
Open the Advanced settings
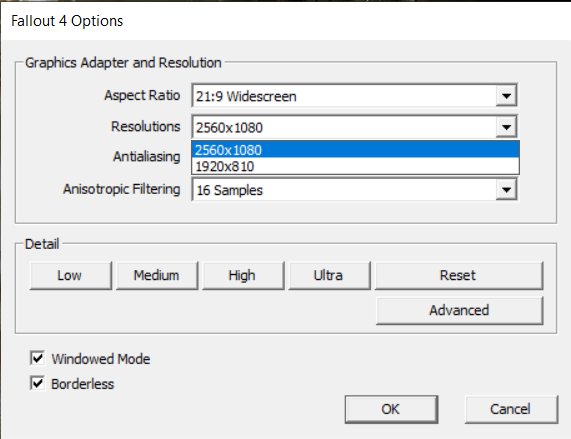[x=460, y=311]
